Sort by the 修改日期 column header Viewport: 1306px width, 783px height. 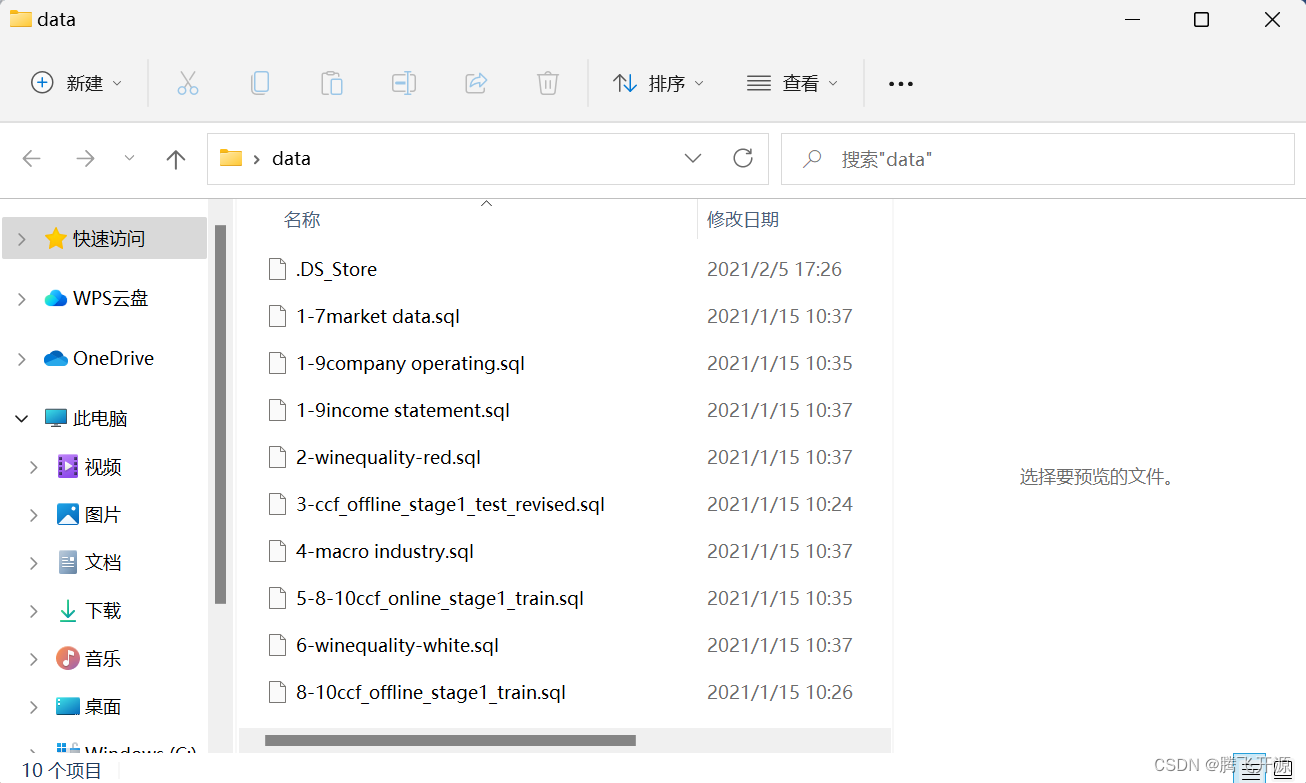pos(743,220)
